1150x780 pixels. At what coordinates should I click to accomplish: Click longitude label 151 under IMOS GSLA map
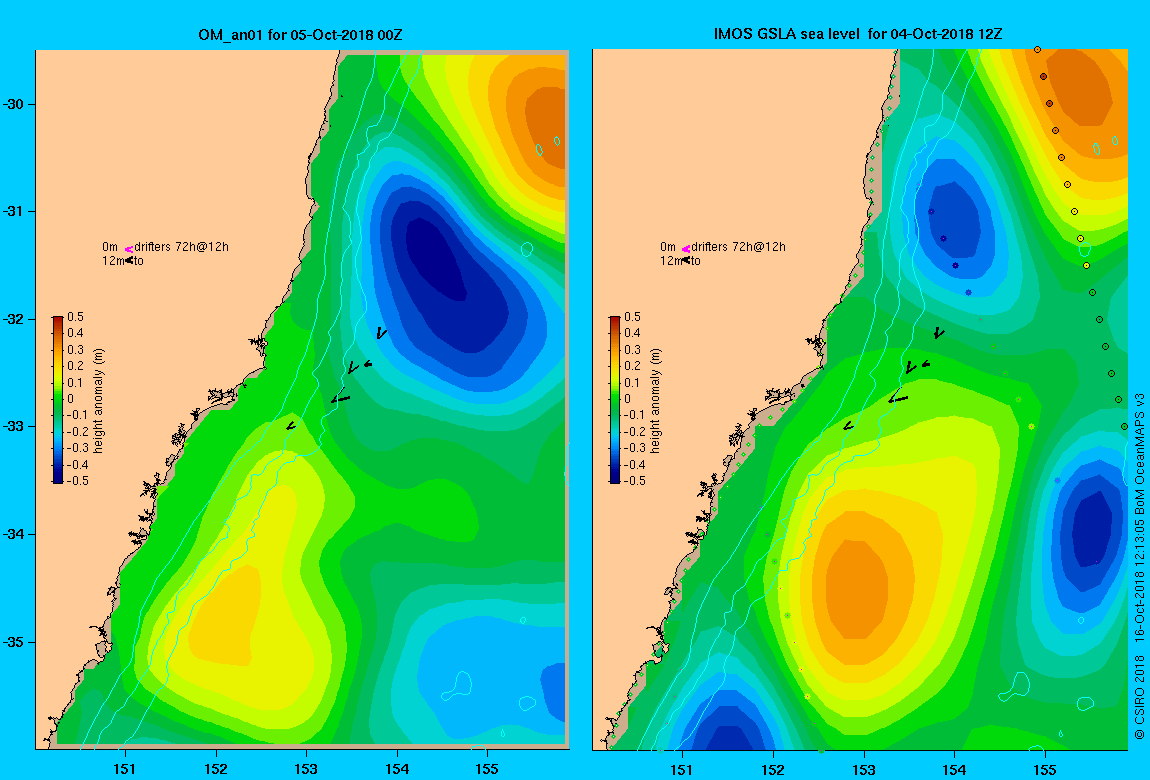click(682, 769)
